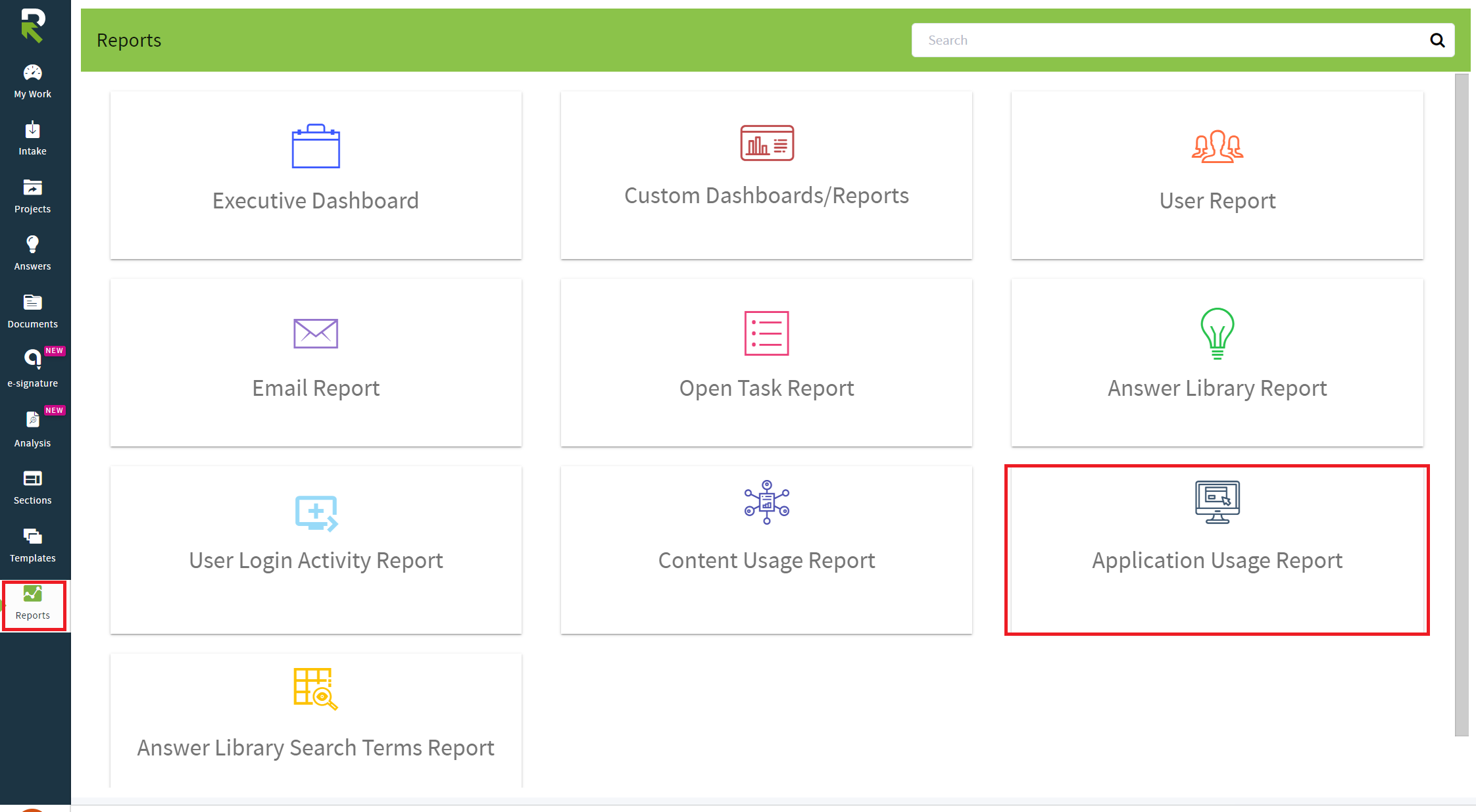Open the Answers lightbulb icon in sidebar

click(33, 245)
